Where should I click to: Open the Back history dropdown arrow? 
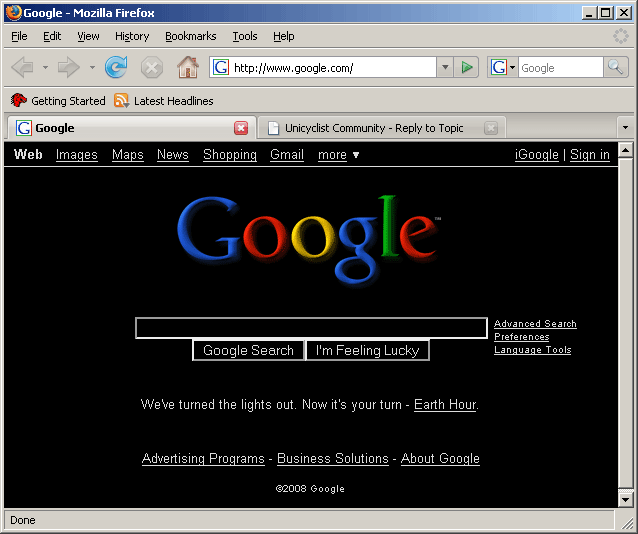pos(45,67)
